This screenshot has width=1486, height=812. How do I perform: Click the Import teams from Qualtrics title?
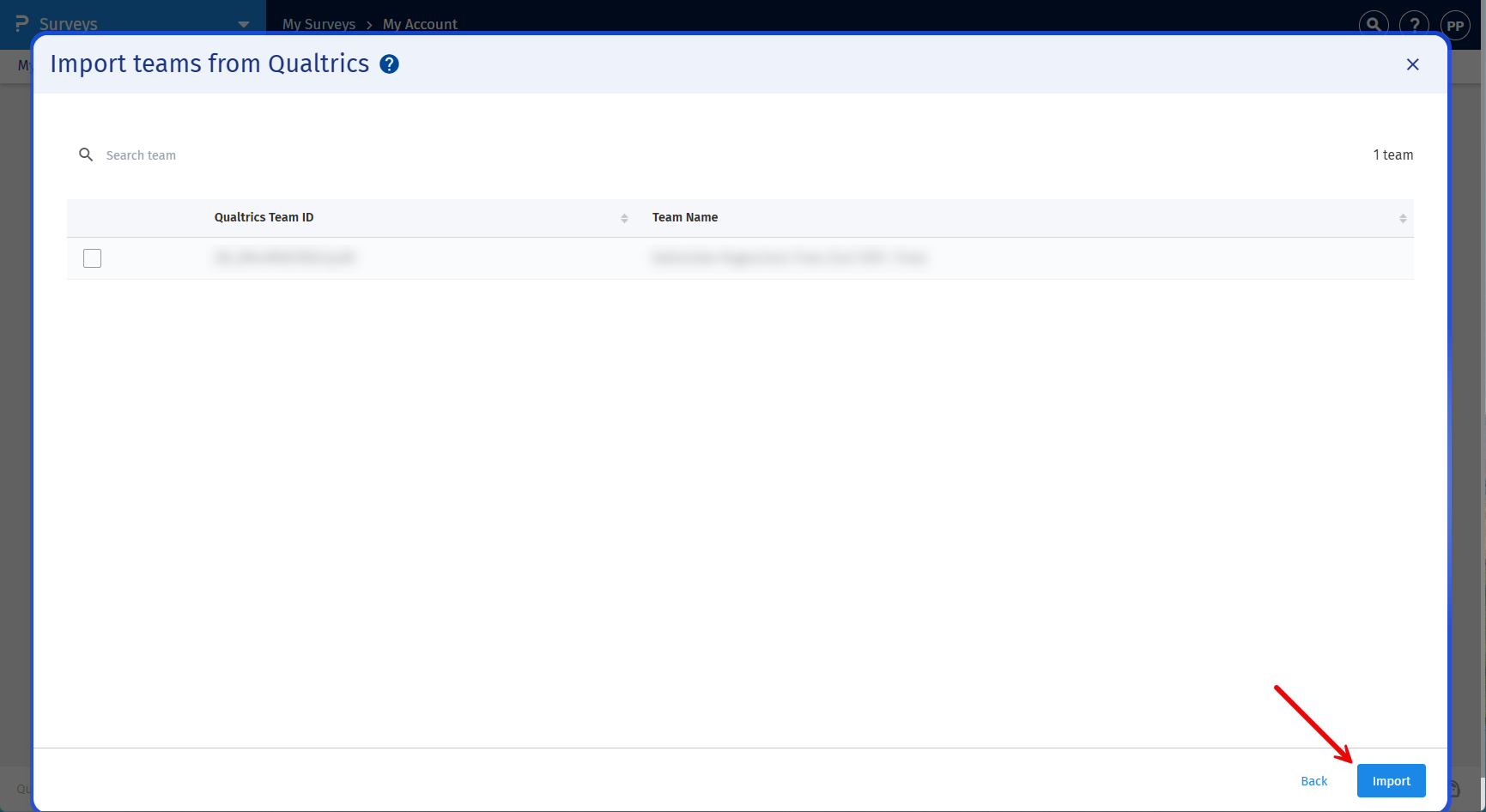pyautogui.click(x=209, y=64)
